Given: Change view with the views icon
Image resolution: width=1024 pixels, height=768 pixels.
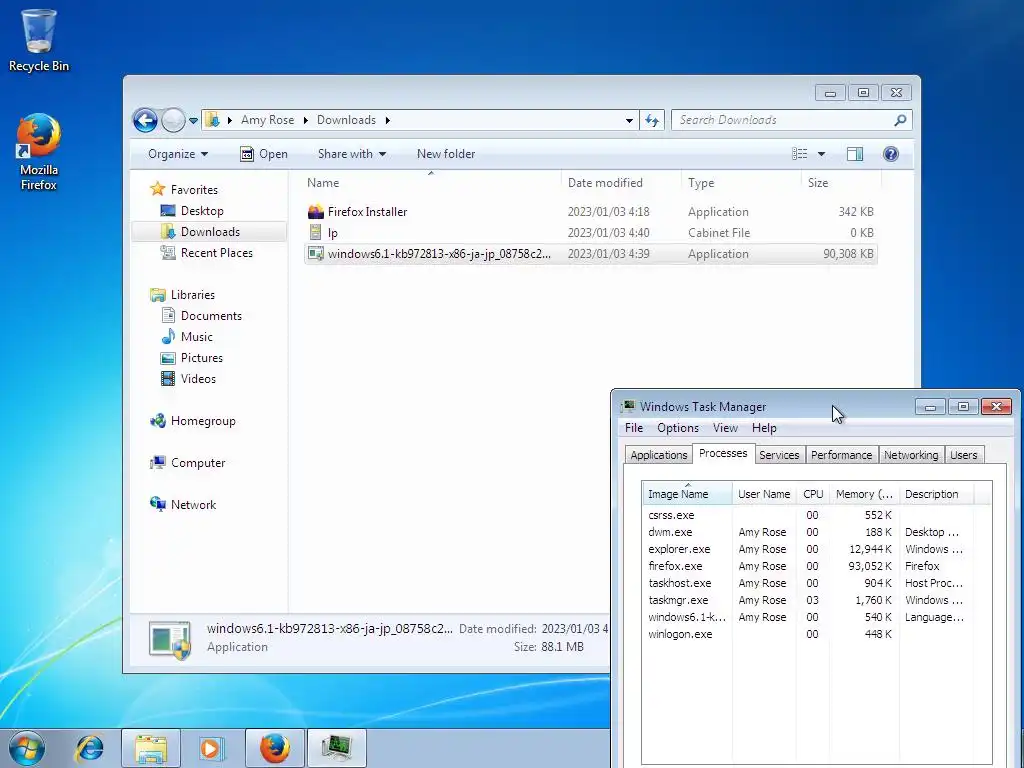Looking at the screenshot, I should (x=800, y=154).
